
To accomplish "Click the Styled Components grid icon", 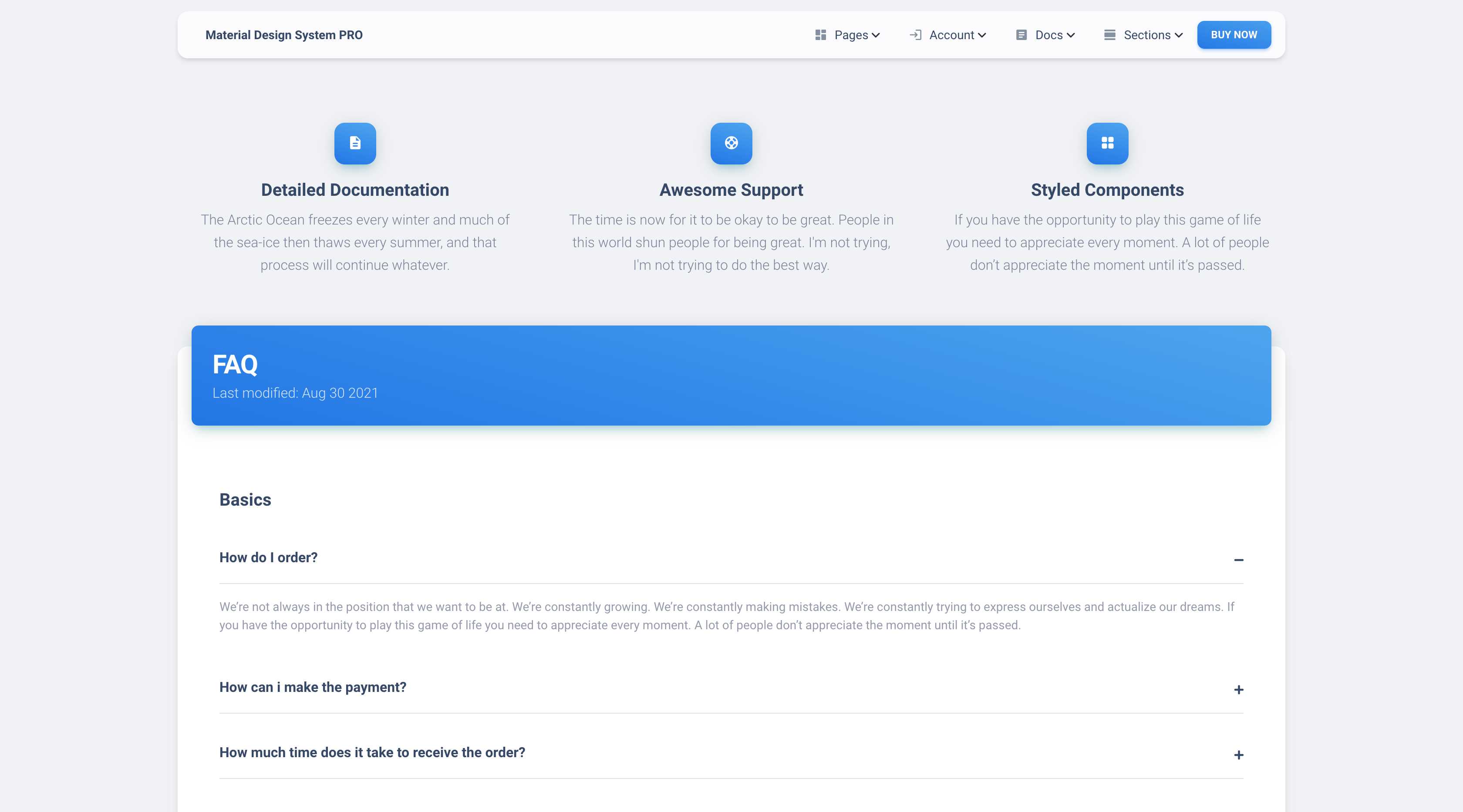I will (x=1107, y=143).
